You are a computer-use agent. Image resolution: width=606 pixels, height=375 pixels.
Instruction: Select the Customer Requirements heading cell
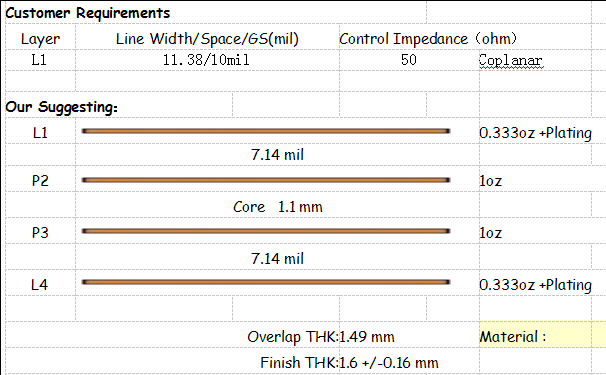click(87, 13)
